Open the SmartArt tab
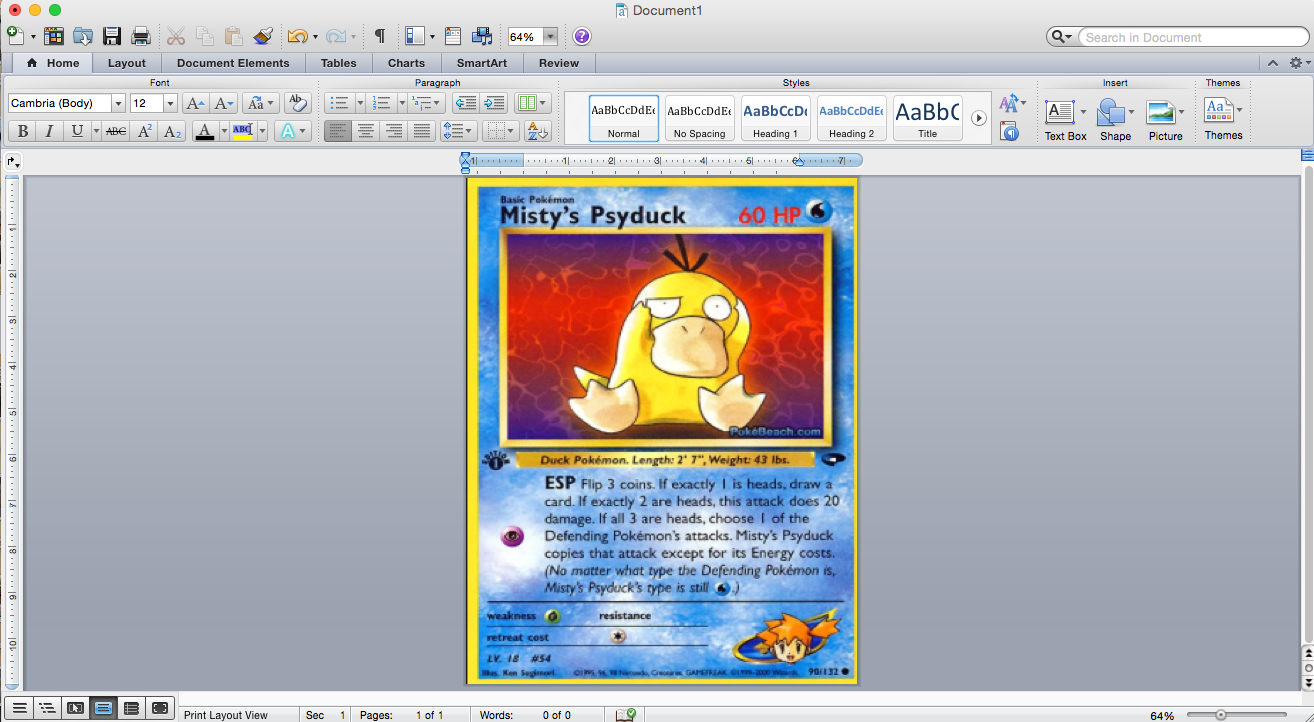 pos(482,63)
